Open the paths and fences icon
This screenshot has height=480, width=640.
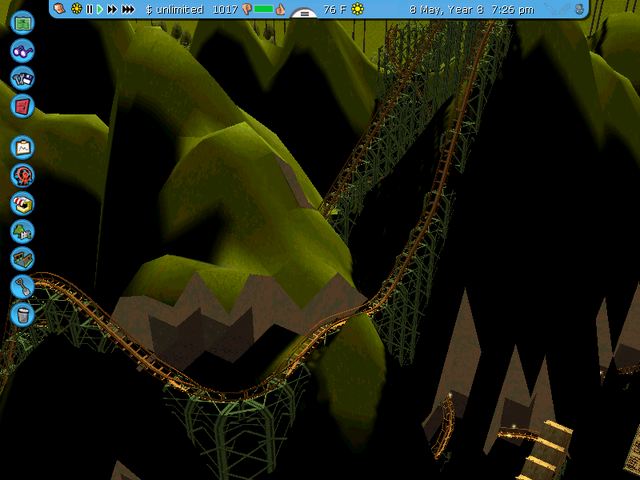pos(22,259)
